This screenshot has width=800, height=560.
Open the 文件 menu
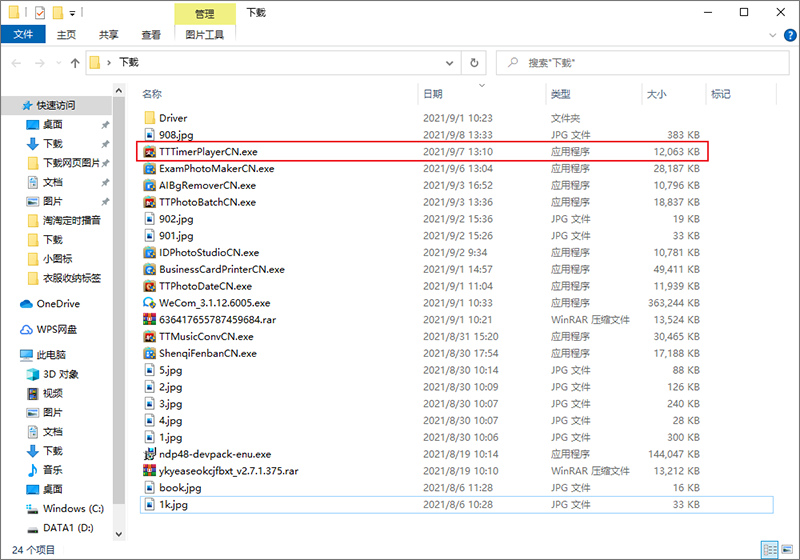tap(22, 34)
